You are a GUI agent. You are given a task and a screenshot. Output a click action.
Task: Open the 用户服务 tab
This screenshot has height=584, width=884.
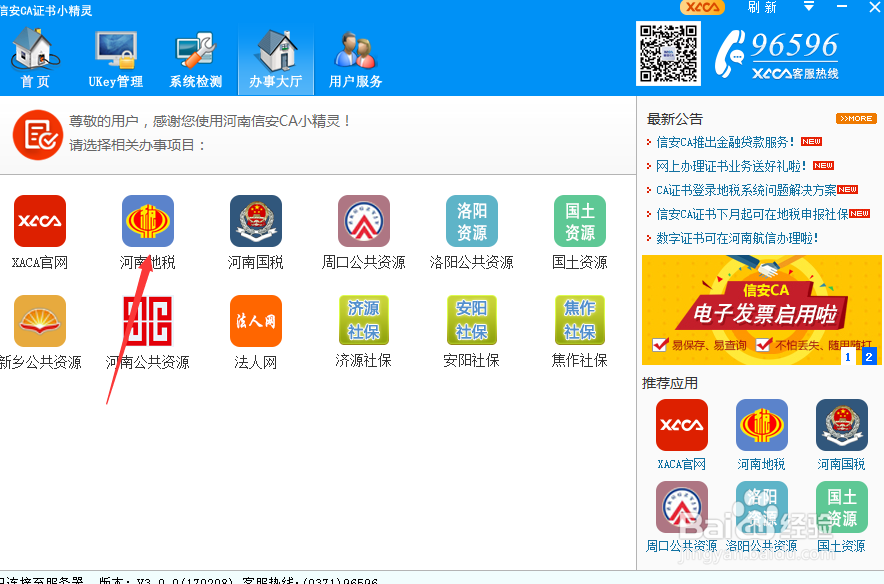pos(356,59)
